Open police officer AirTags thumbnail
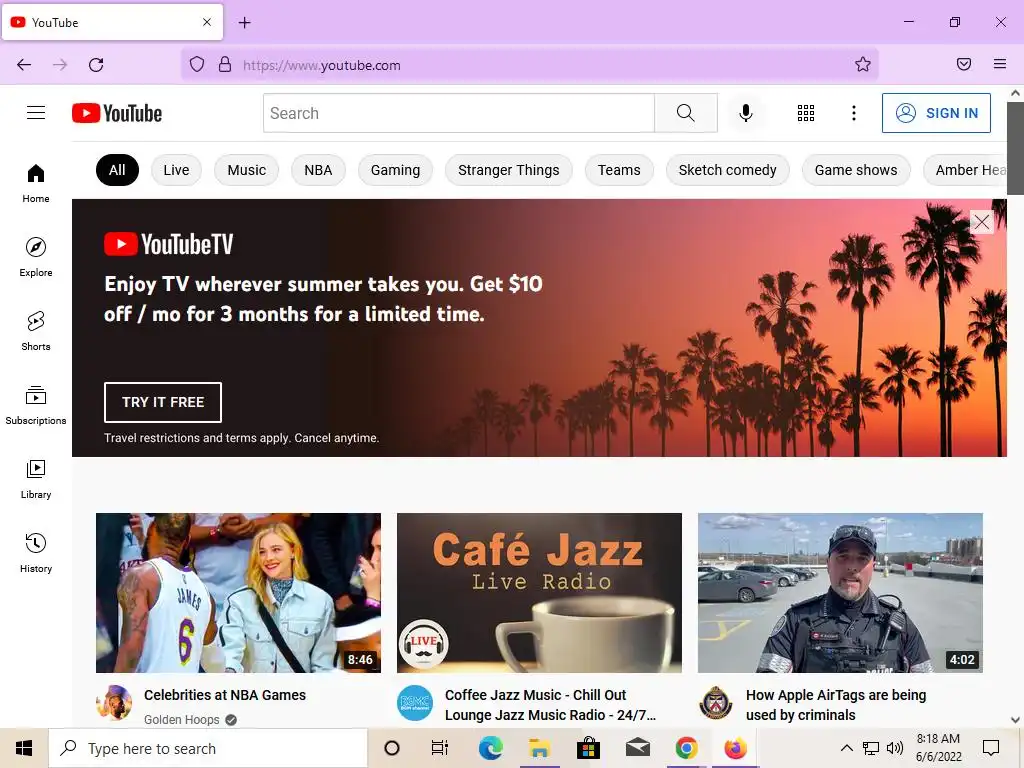 pyautogui.click(x=840, y=593)
